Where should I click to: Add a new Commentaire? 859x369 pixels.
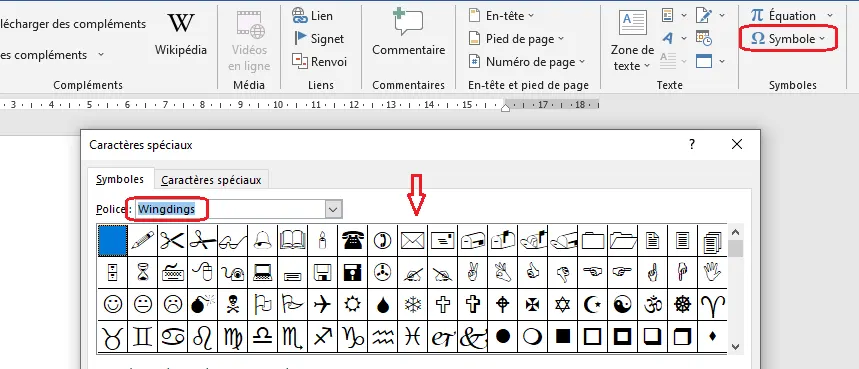point(409,33)
